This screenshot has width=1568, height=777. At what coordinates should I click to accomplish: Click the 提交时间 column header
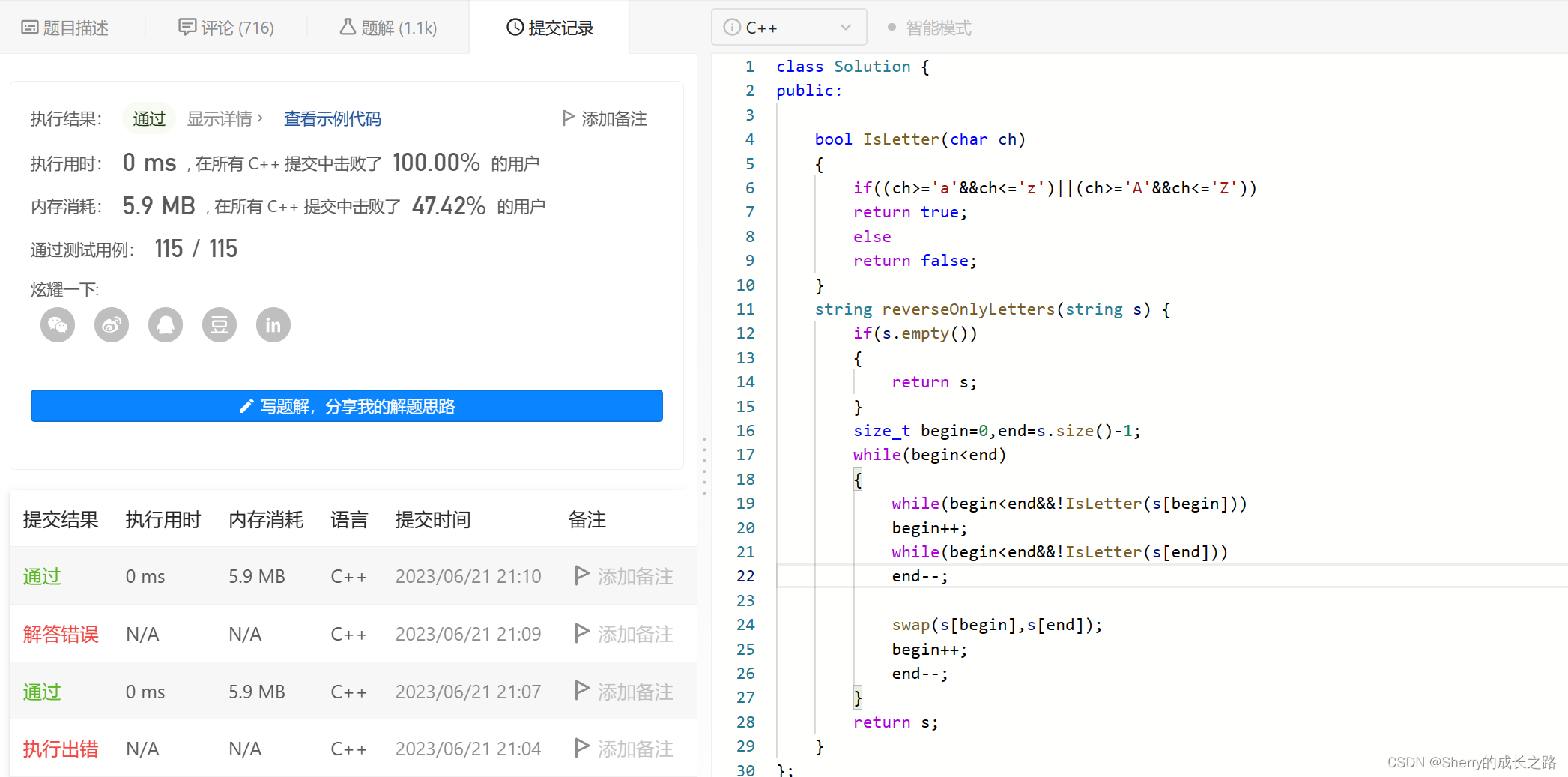433,519
